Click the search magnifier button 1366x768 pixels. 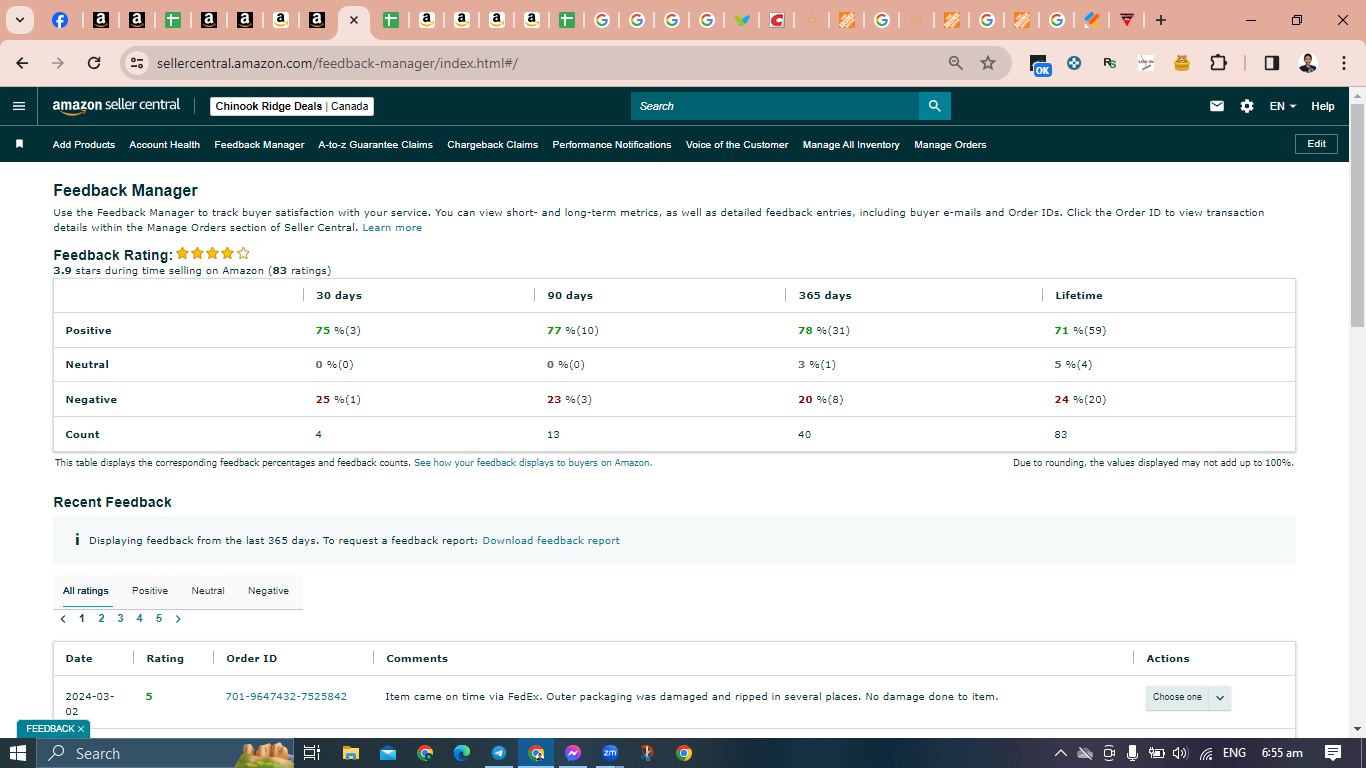click(x=934, y=106)
